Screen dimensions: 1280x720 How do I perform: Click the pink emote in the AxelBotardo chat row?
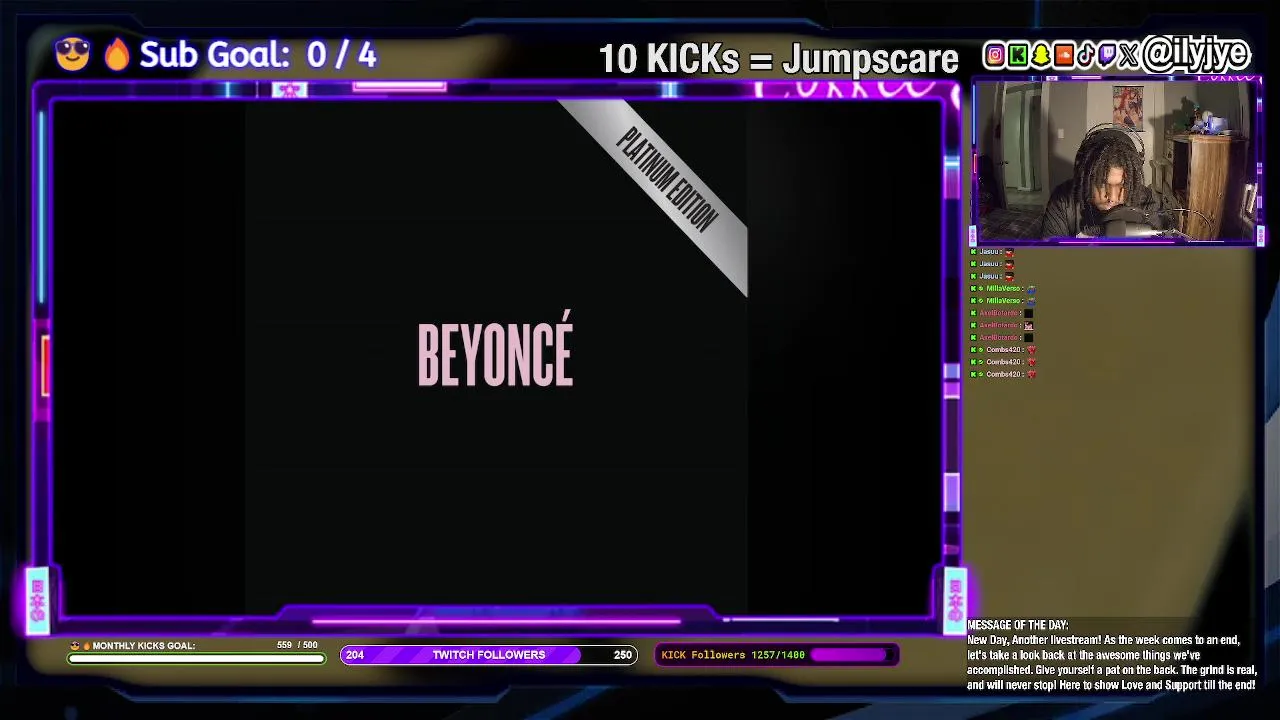point(1028,325)
